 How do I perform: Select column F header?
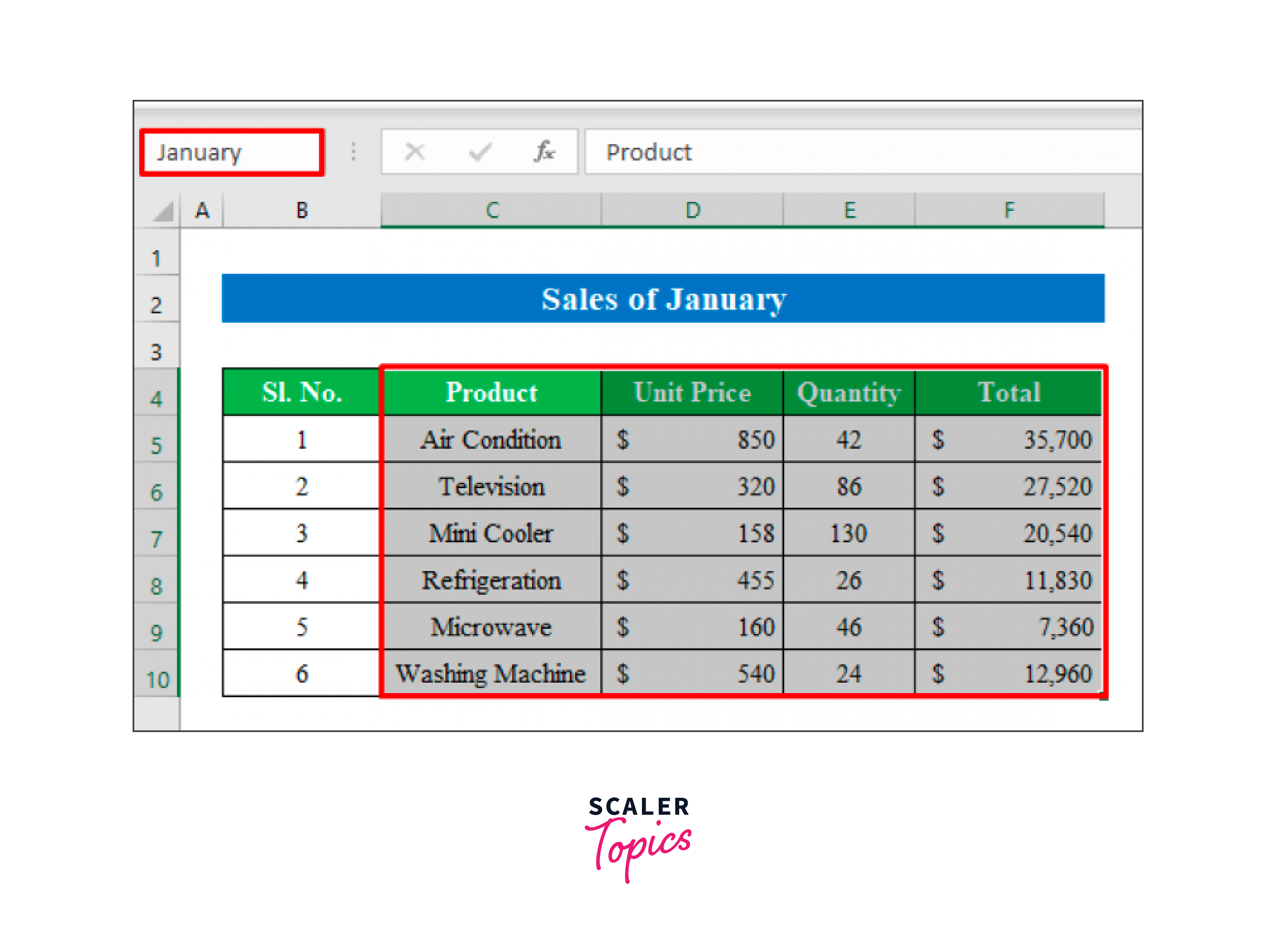1009,211
